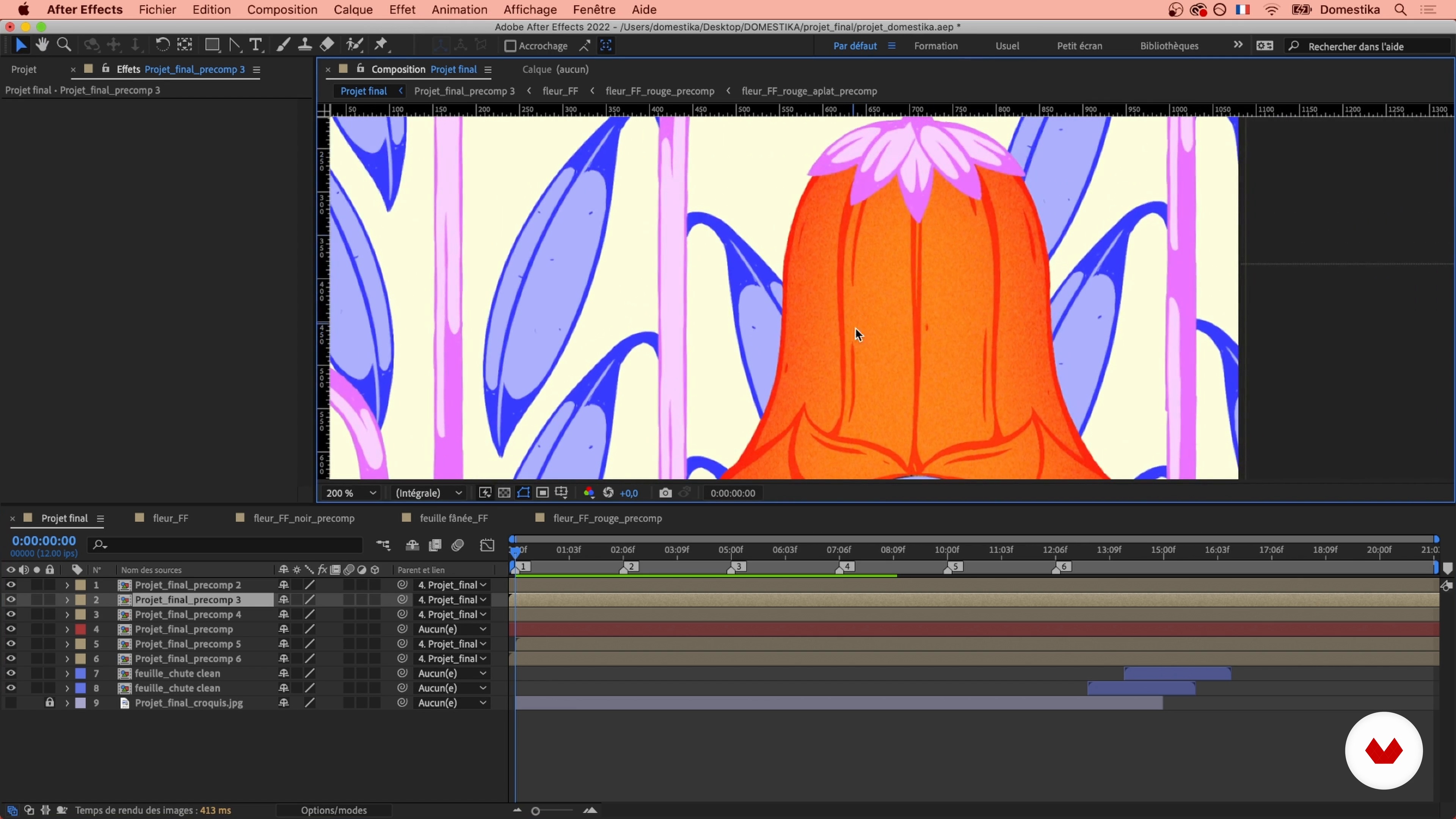Toggle transparency grid in viewer
Image resolution: width=1456 pixels, height=819 pixels.
pyautogui.click(x=504, y=493)
